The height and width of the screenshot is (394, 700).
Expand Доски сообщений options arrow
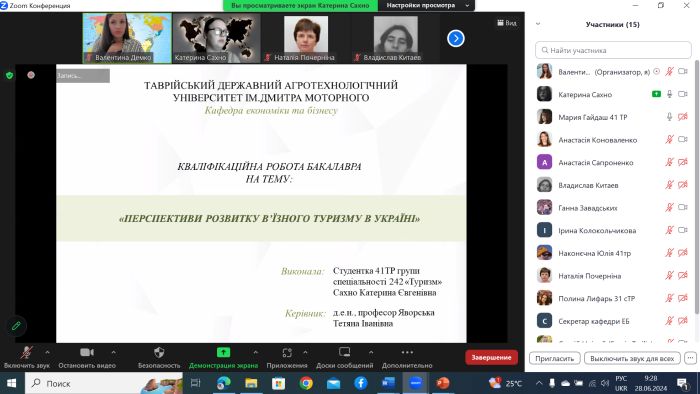pyautogui.click(x=371, y=353)
